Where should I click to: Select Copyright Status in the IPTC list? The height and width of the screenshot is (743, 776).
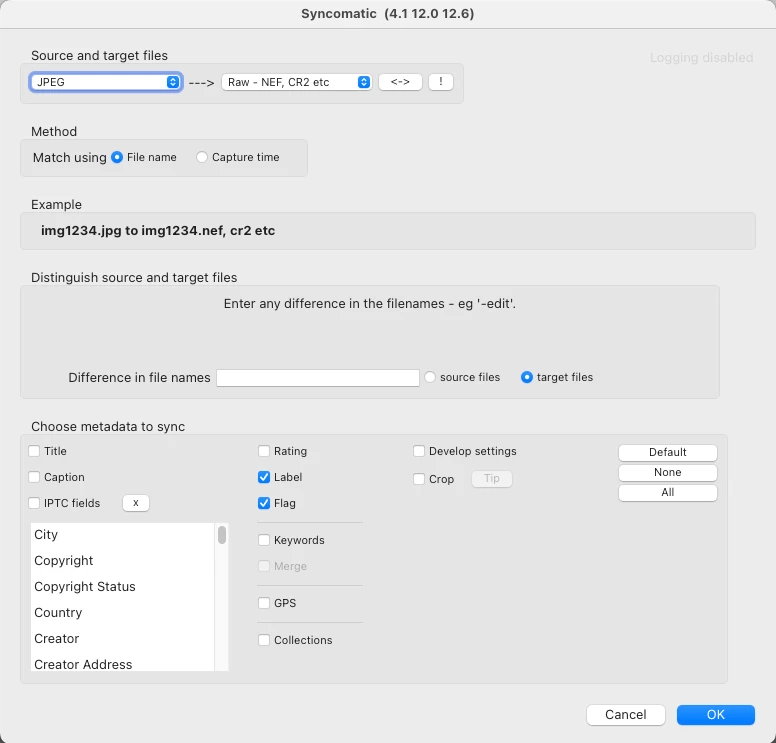(x=123, y=587)
